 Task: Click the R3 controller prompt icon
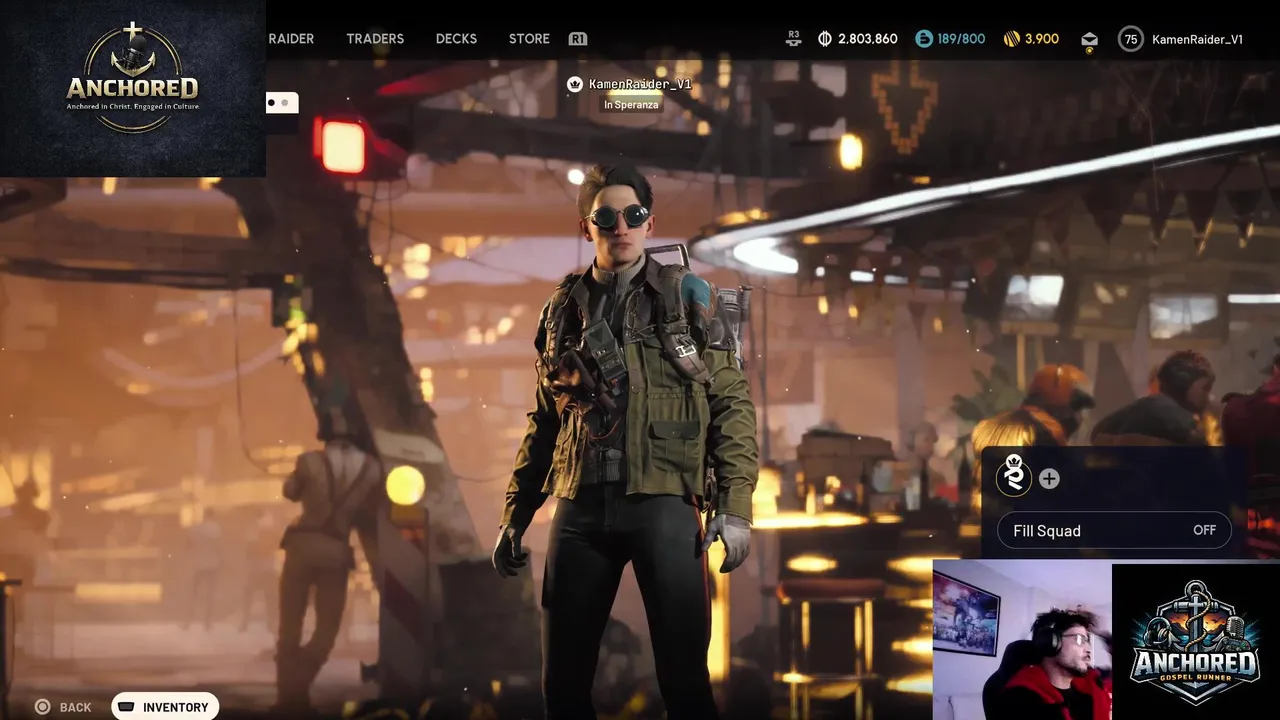794,37
